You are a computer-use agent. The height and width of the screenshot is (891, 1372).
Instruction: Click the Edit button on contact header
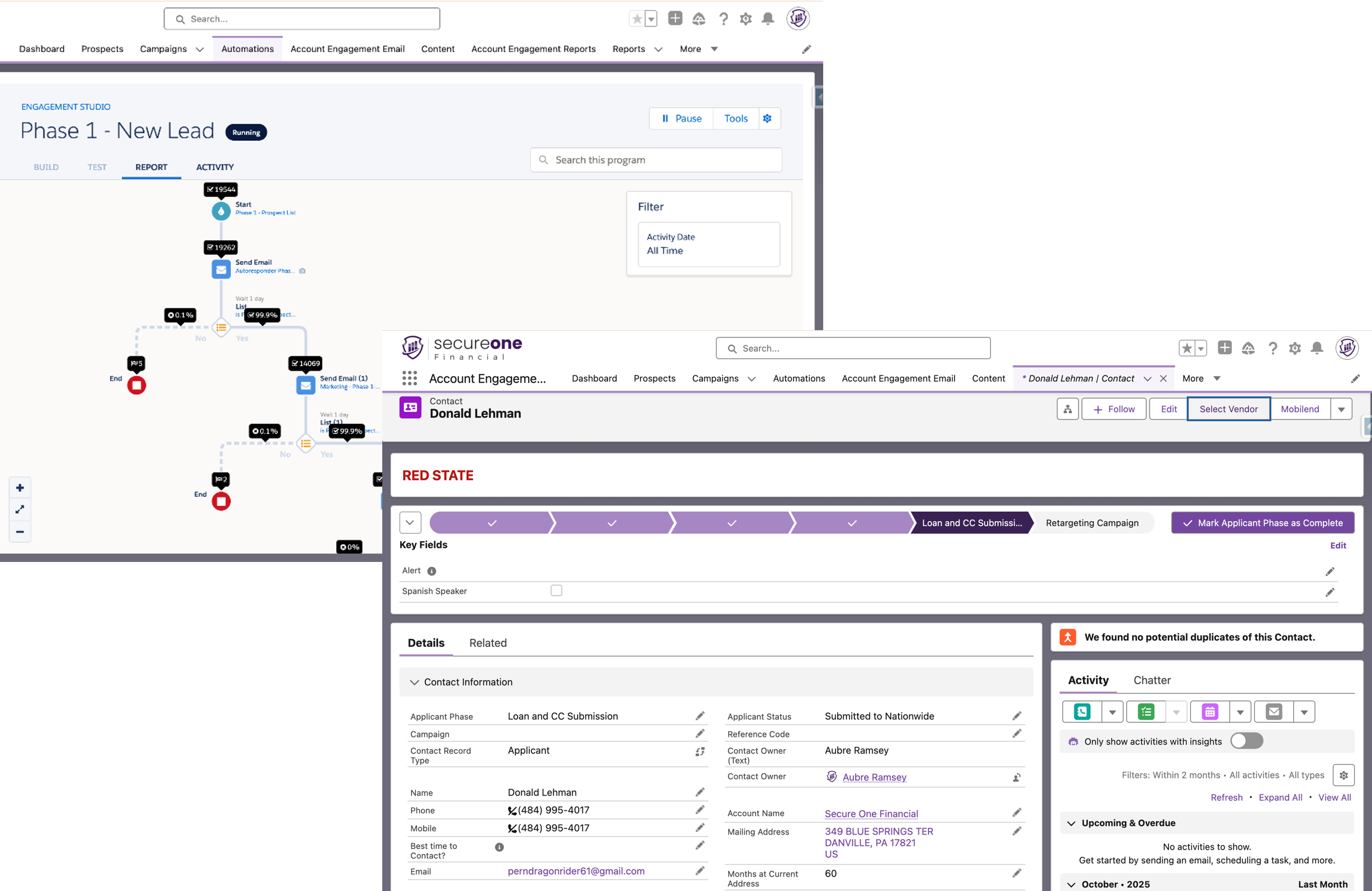coord(1169,409)
